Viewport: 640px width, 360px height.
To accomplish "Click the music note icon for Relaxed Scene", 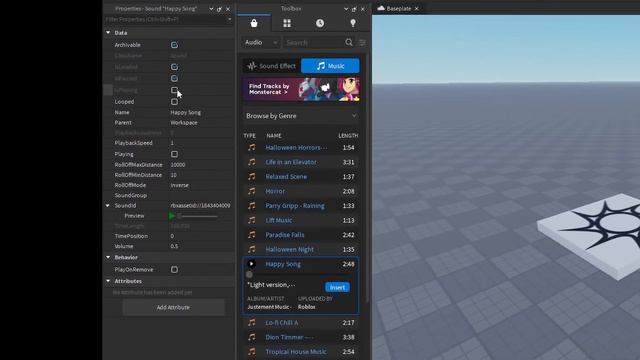I will coord(252,177).
